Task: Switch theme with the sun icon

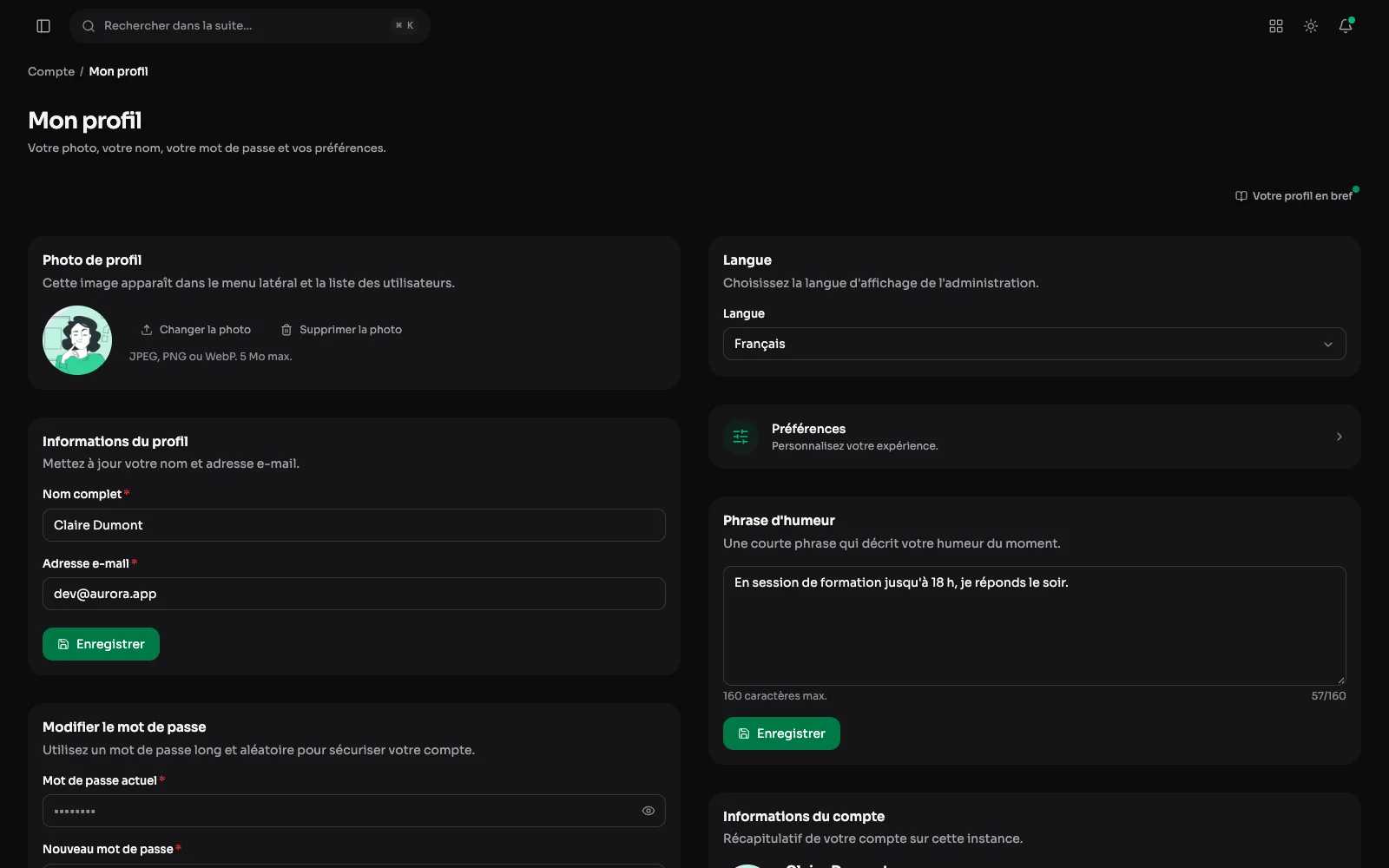Action: pos(1311,26)
